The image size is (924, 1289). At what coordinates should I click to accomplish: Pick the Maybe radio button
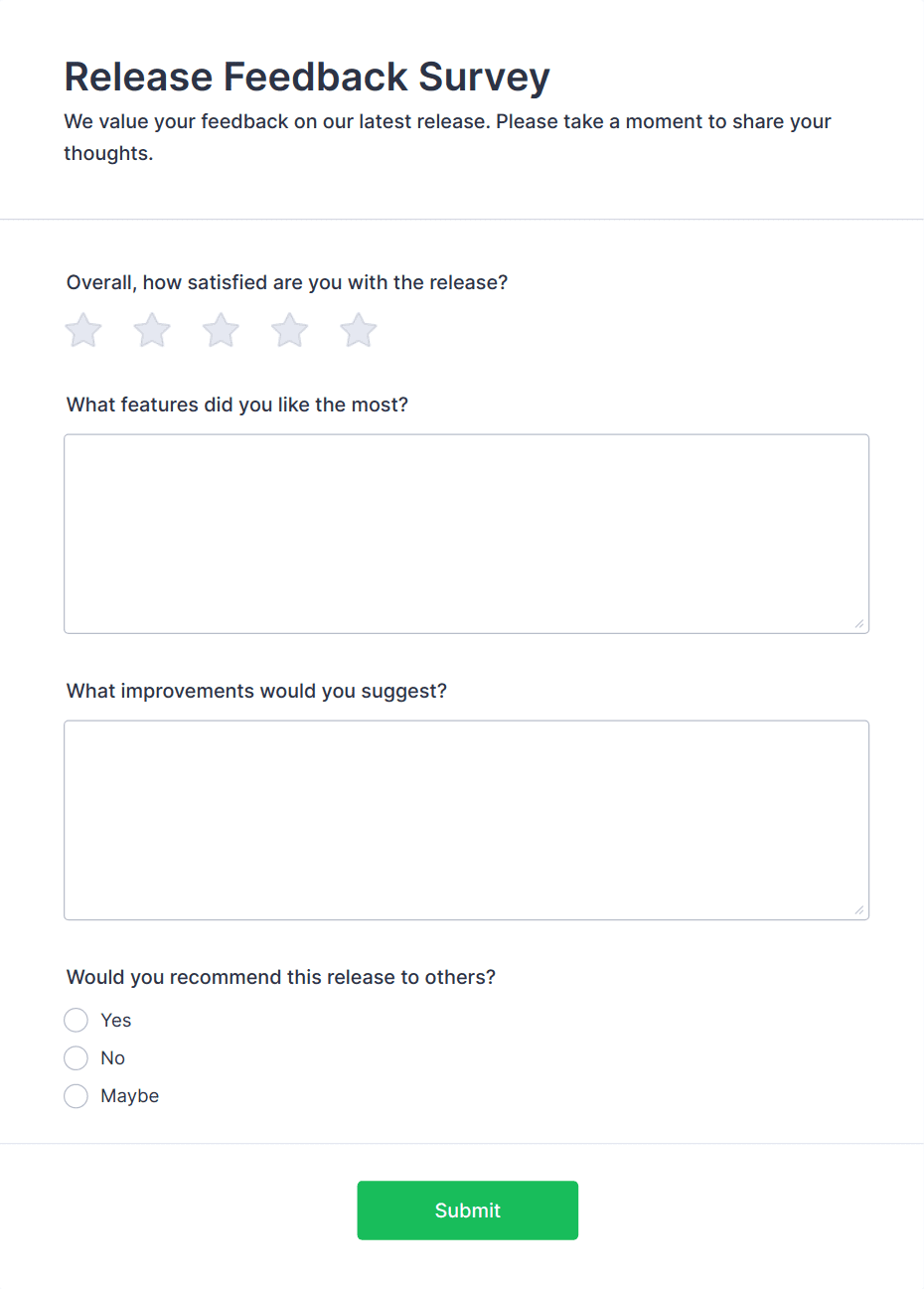(77, 1096)
